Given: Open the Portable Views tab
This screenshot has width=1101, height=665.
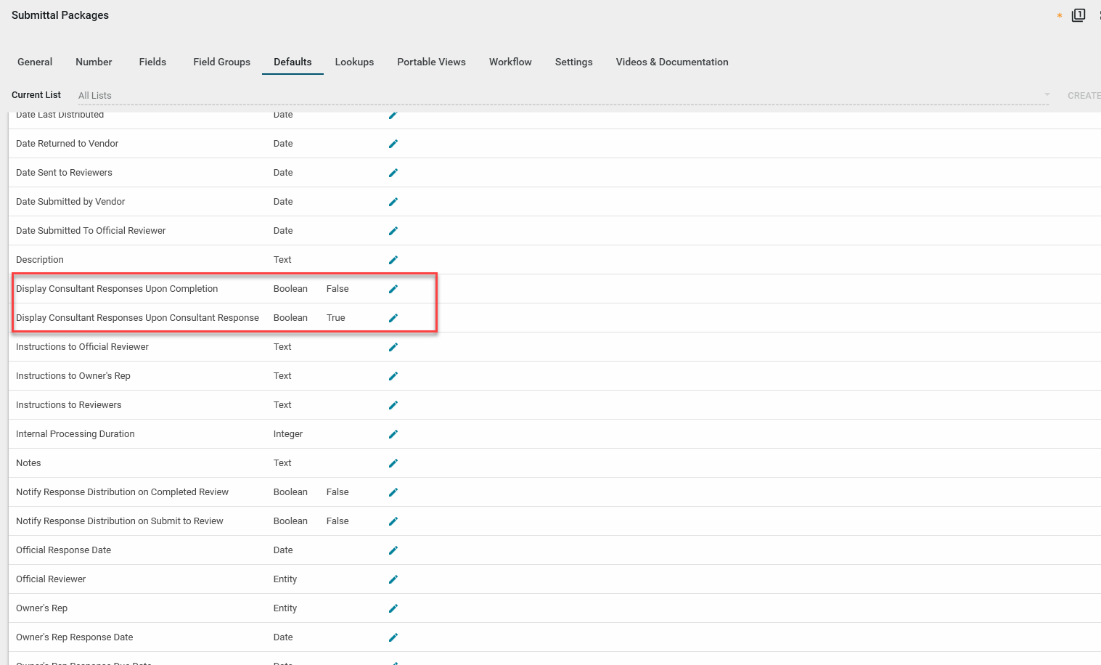Looking at the screenshot, I should point(431,62).
